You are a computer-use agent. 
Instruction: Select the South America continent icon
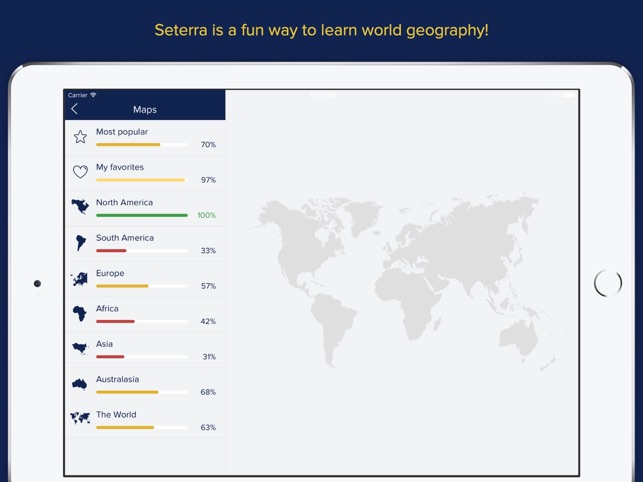80,243
